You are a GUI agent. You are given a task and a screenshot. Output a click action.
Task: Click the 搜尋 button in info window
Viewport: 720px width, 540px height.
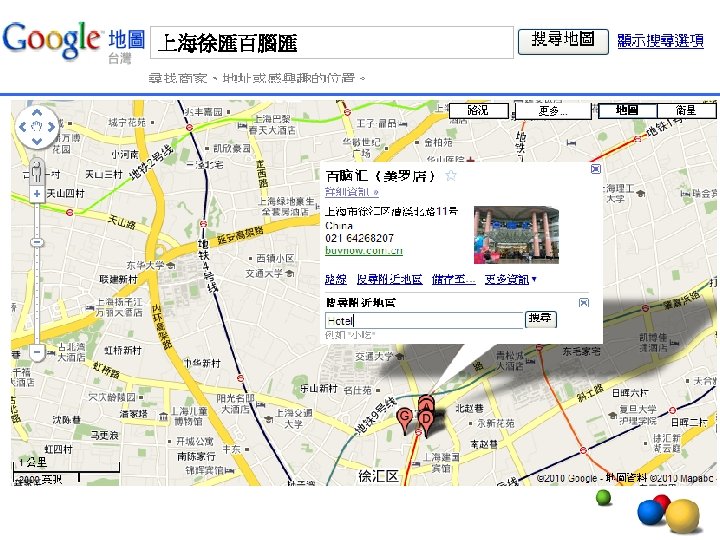[x=540, y=319]
